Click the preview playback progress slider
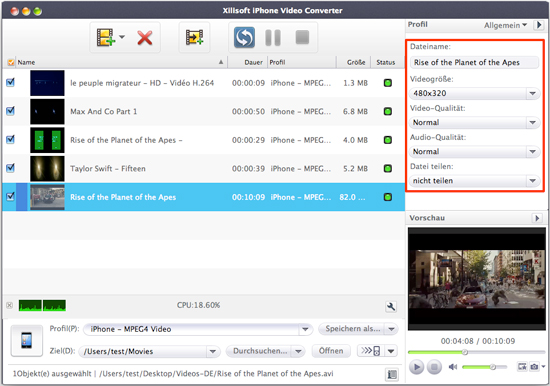The image size is (550, 386). [477, 352]
